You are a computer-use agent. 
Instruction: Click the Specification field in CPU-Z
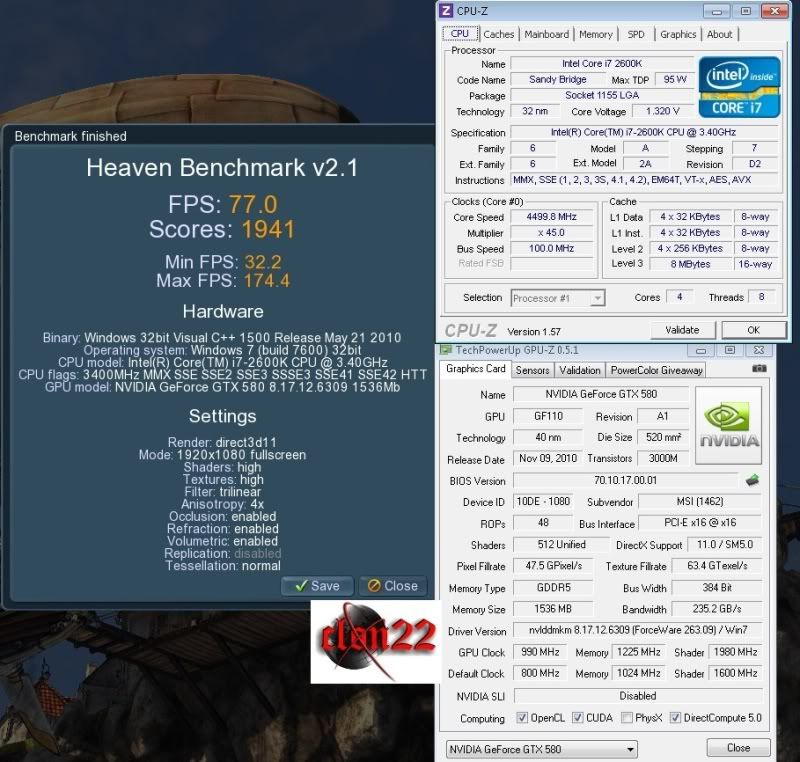tap(644, 132)
